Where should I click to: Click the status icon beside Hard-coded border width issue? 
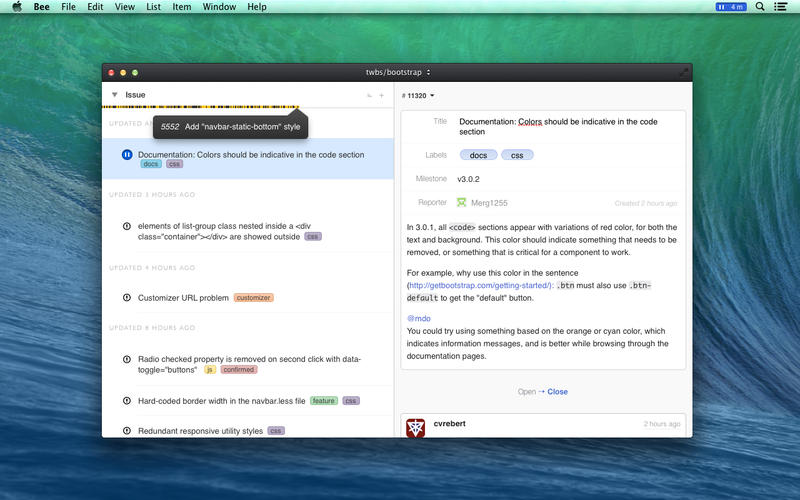tap(127, 401)
